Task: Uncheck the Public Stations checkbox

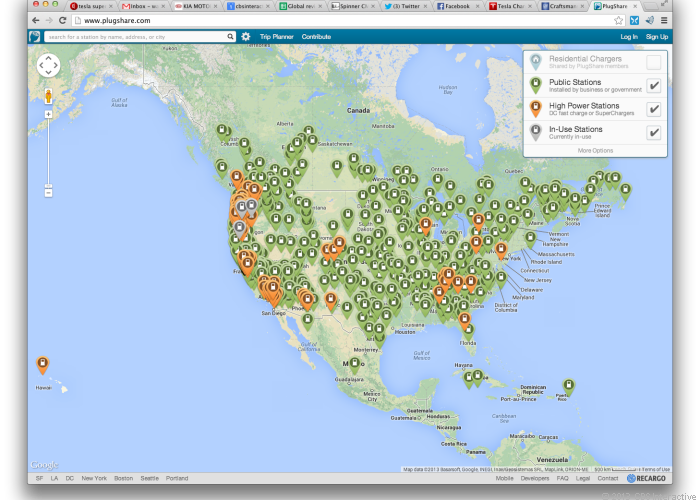Action: 654,85
